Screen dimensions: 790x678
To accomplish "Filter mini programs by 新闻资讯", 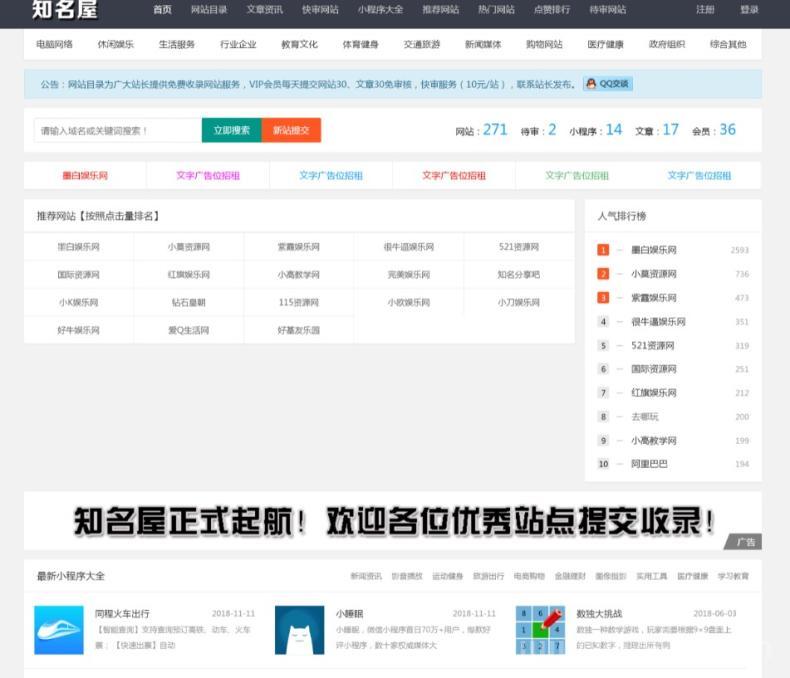I will 366,576.
